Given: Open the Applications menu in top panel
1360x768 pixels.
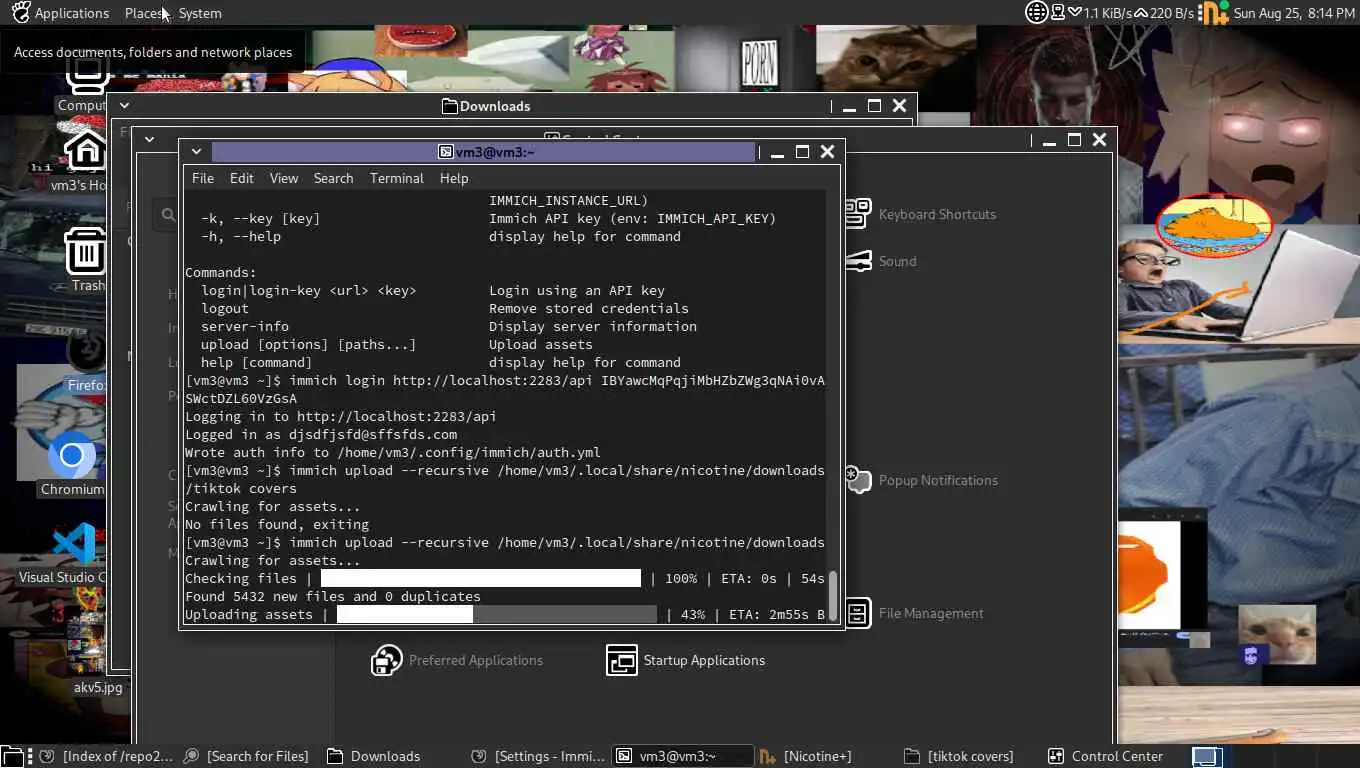Looking at the screenshot, I should pyautogui.click(x=60, y=13).
